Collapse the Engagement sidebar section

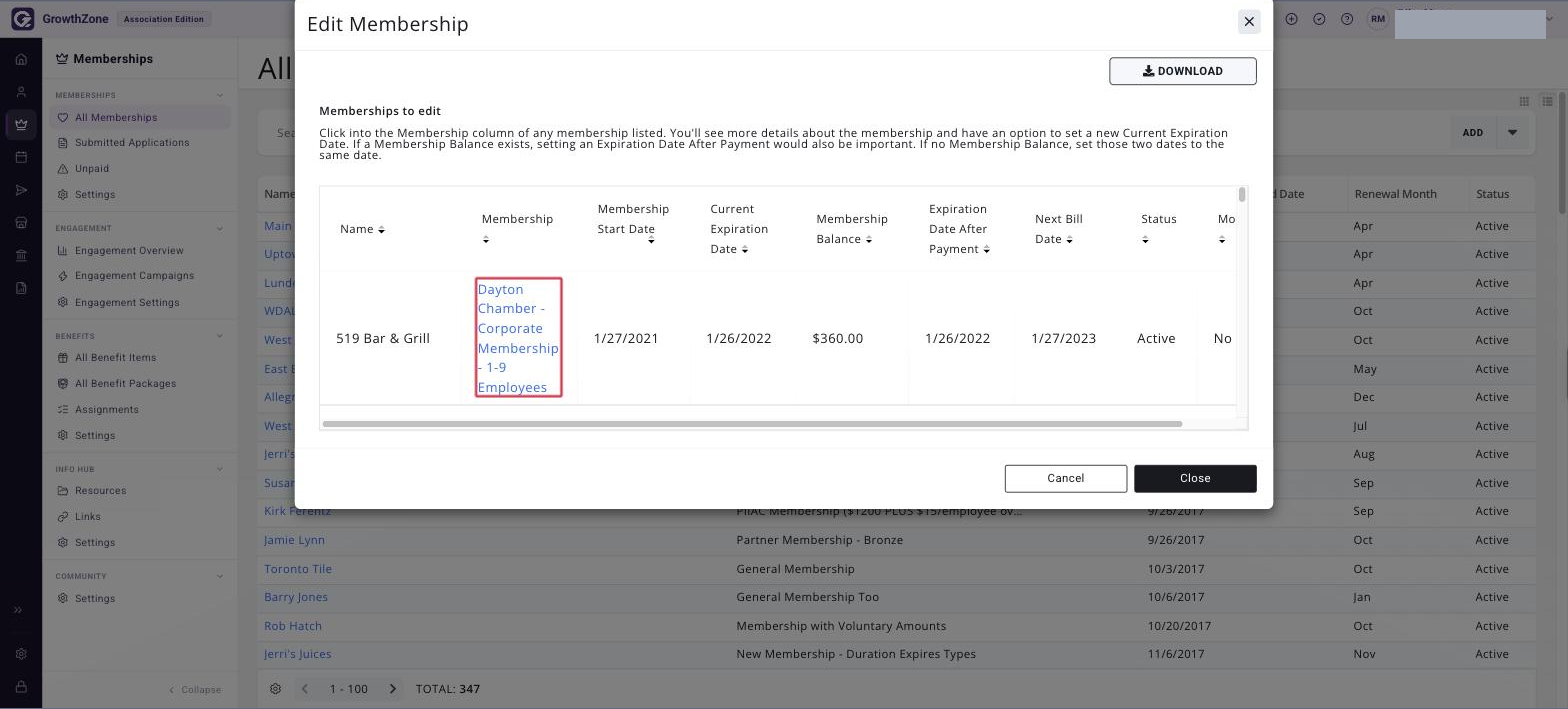click(x=220, y=228)
